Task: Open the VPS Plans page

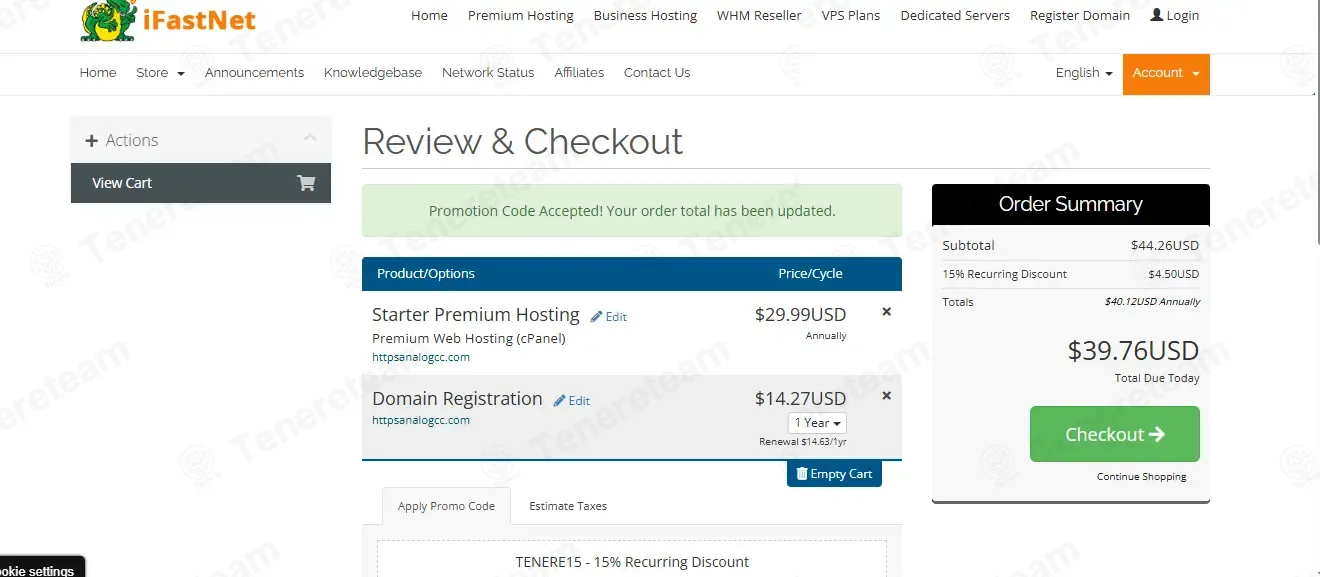Action: [x=851, y=15]
